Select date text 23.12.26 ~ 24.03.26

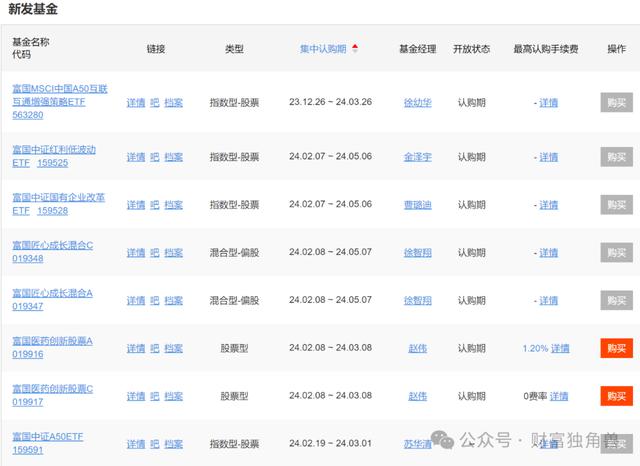pos(331,102)
